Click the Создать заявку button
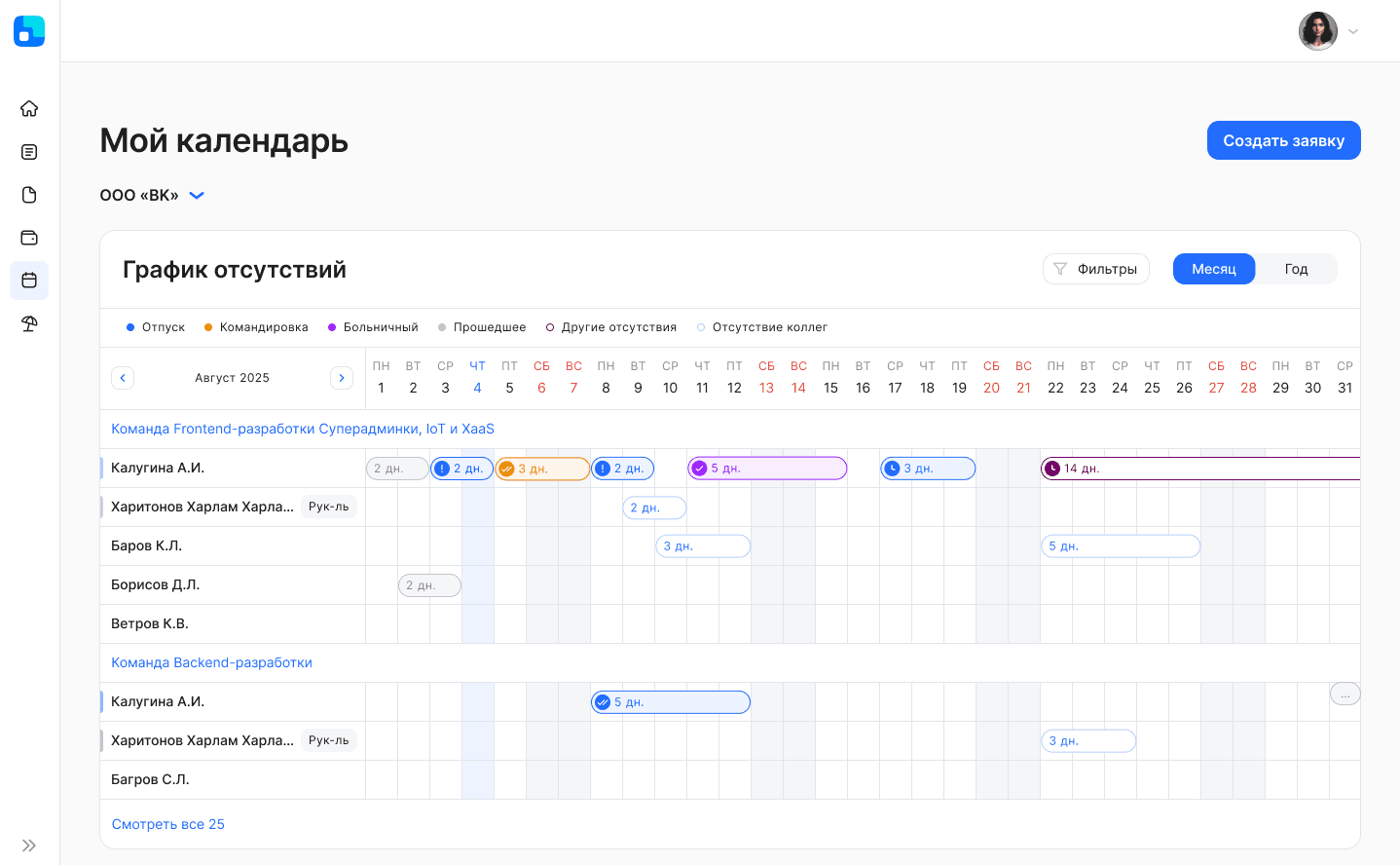Viewport: 1400px width, 865px height. [x=1283, y=140]
